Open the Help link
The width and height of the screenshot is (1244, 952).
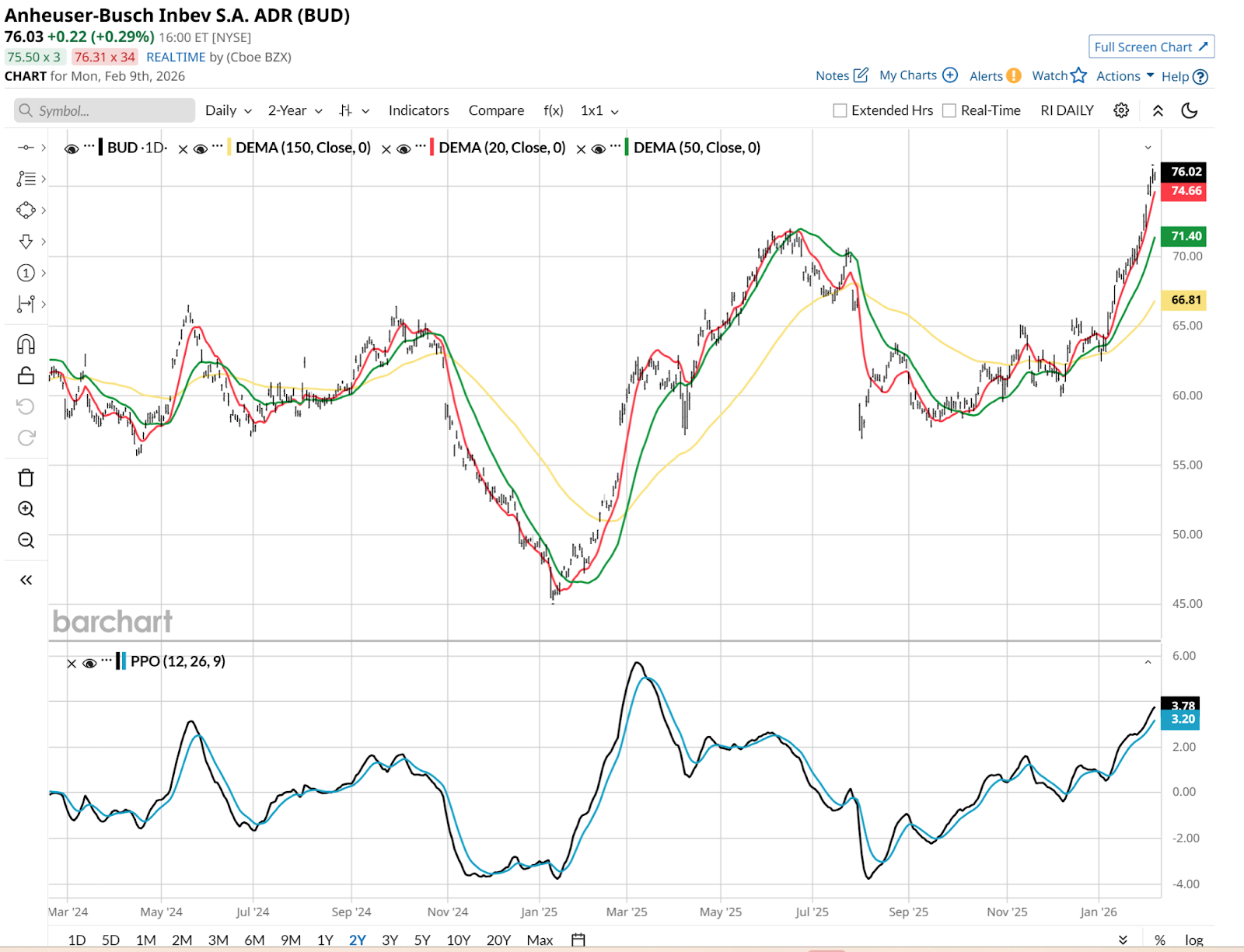click(1184, 76)
